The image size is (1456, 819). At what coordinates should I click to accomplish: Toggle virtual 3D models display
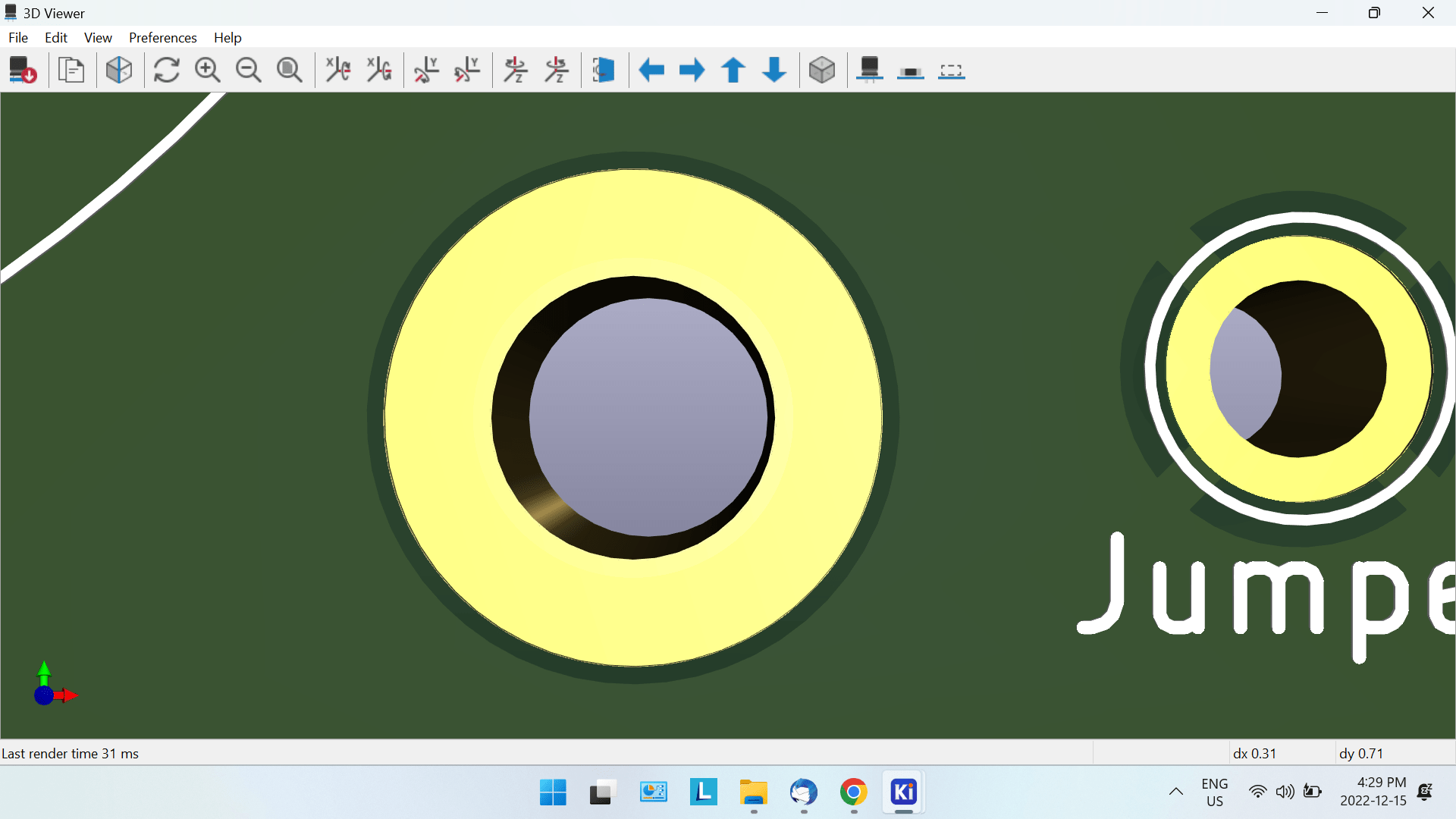952,70
